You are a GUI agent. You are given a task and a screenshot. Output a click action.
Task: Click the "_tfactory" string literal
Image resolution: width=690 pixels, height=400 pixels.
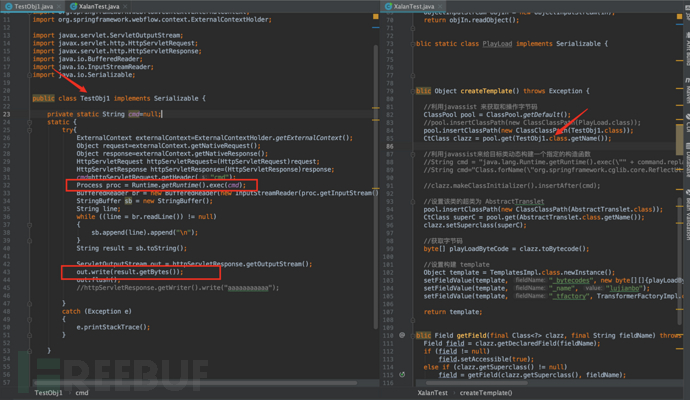tap(569, 296)
